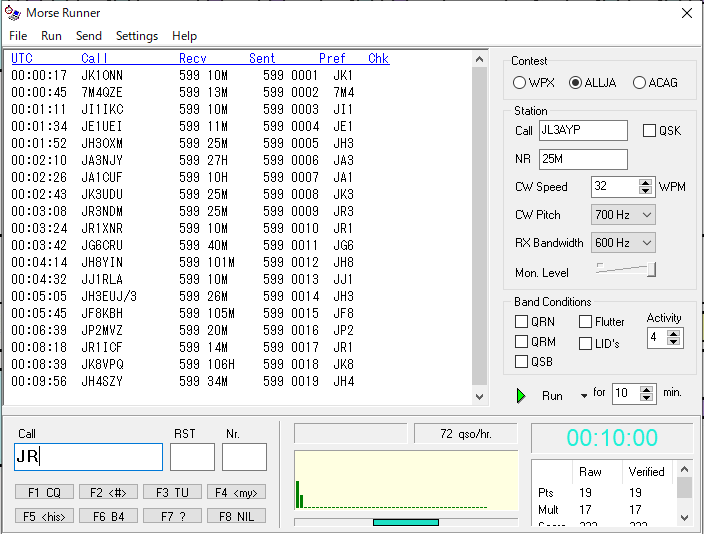The width and height of the screenshot is (704, 534).
Task: Click the CW Speed value field
Action: pos(615,186)
